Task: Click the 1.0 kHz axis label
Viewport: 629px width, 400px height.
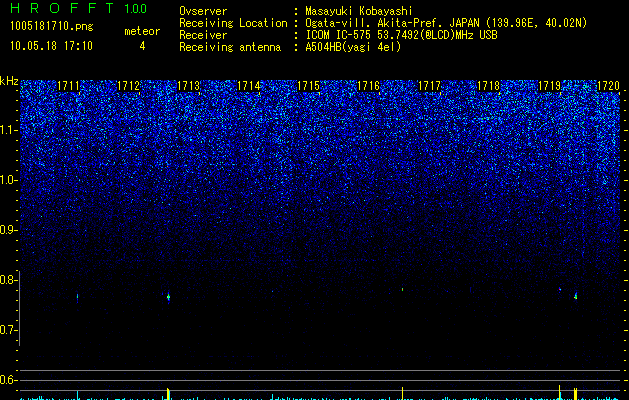Action: [x=8, y=180]
